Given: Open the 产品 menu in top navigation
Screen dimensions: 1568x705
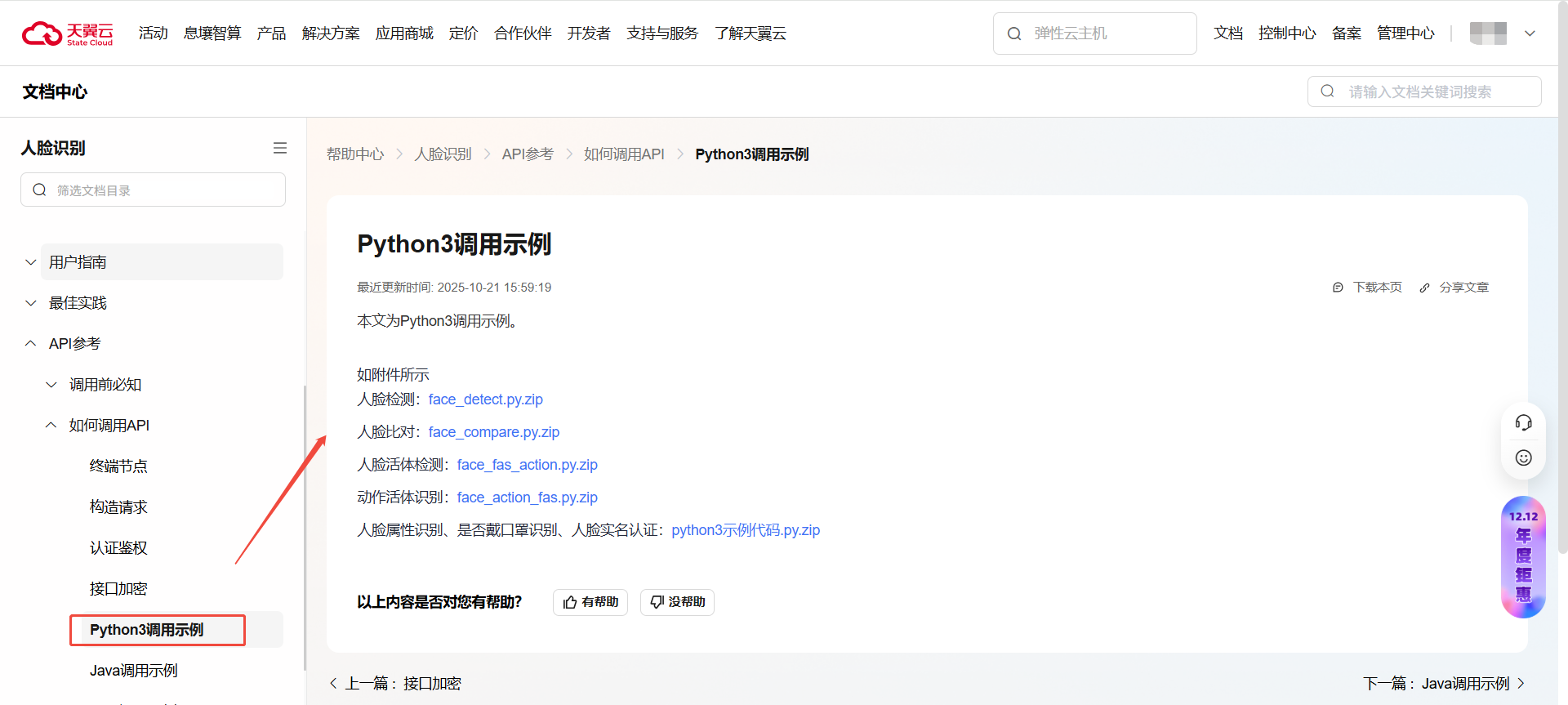Looking at the screenshot, I should [x=271, y=33].
